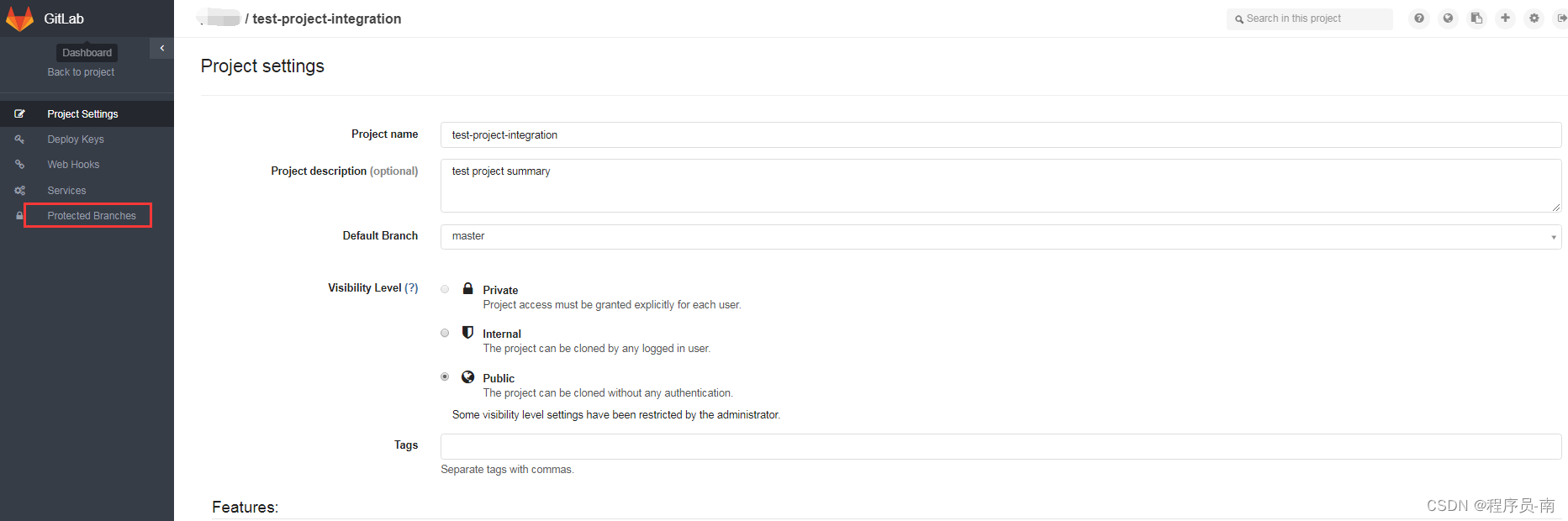
Task: Click the GitLab fox logo
Action: [20, 18]
